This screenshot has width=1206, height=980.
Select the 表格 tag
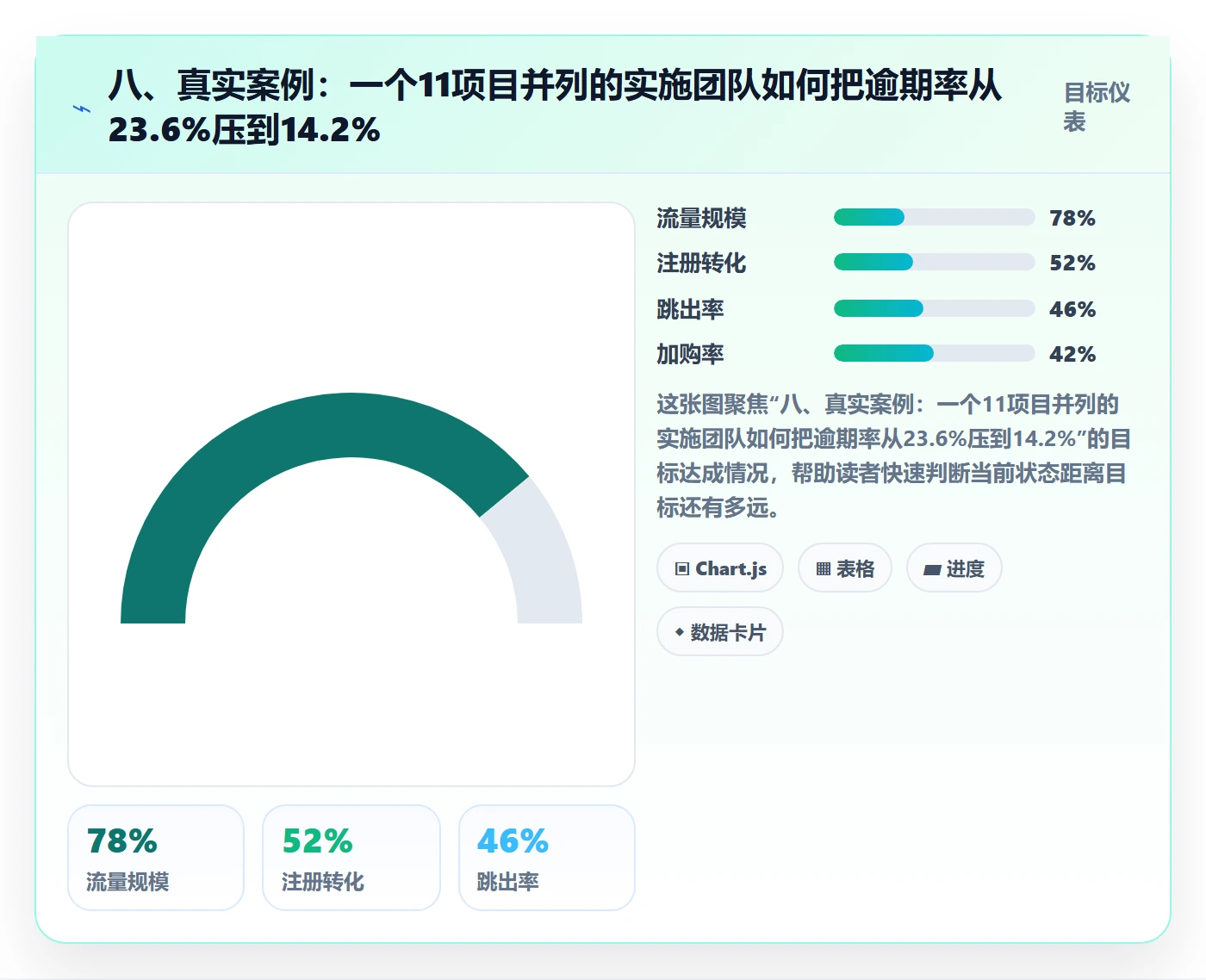pyautogui.click(x=845, y=568)
